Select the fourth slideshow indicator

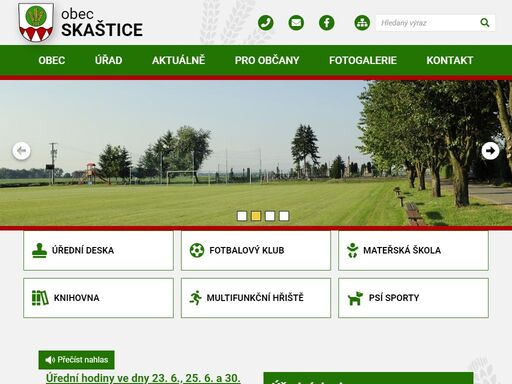(284, 216)
